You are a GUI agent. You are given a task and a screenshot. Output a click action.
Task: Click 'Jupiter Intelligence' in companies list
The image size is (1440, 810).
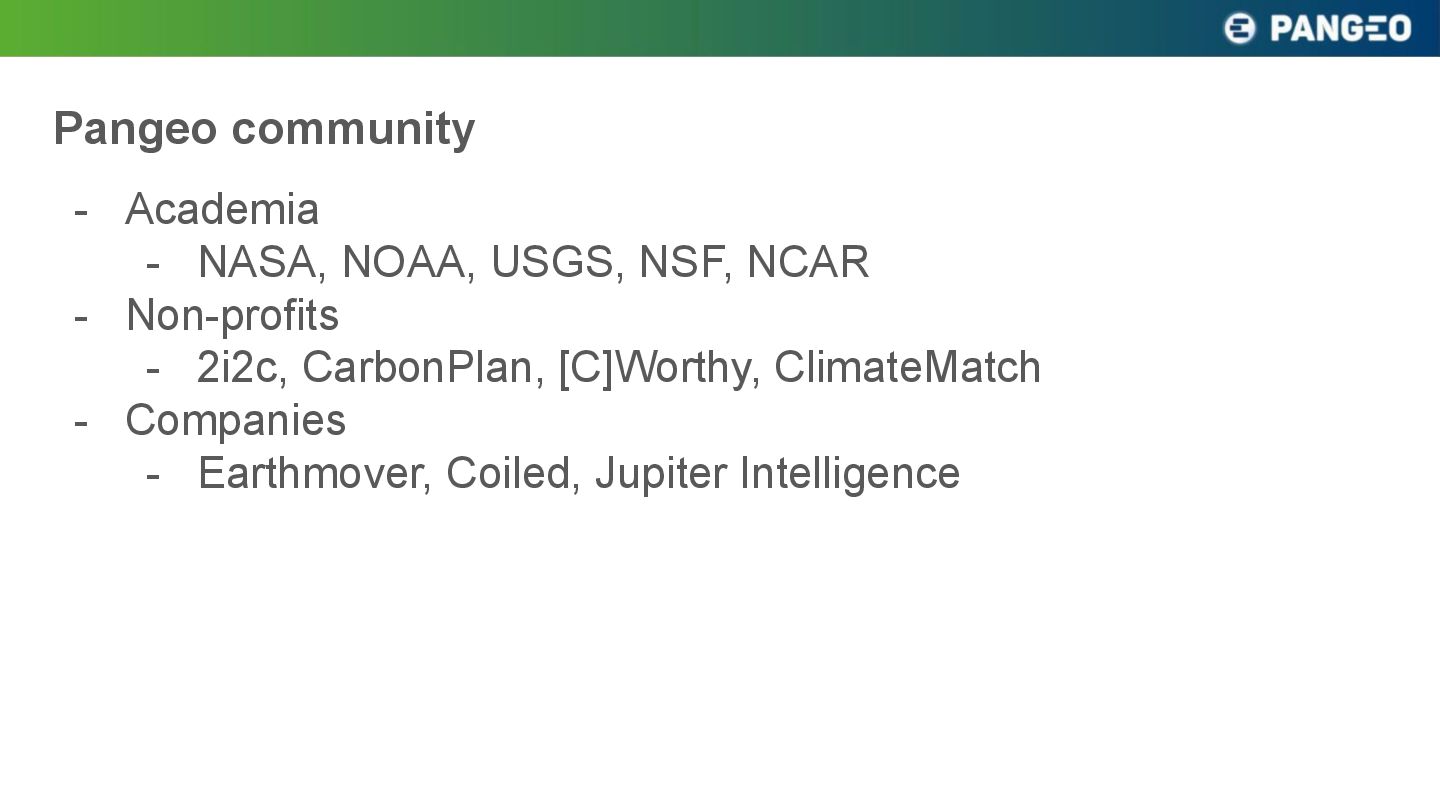[778, 473]
